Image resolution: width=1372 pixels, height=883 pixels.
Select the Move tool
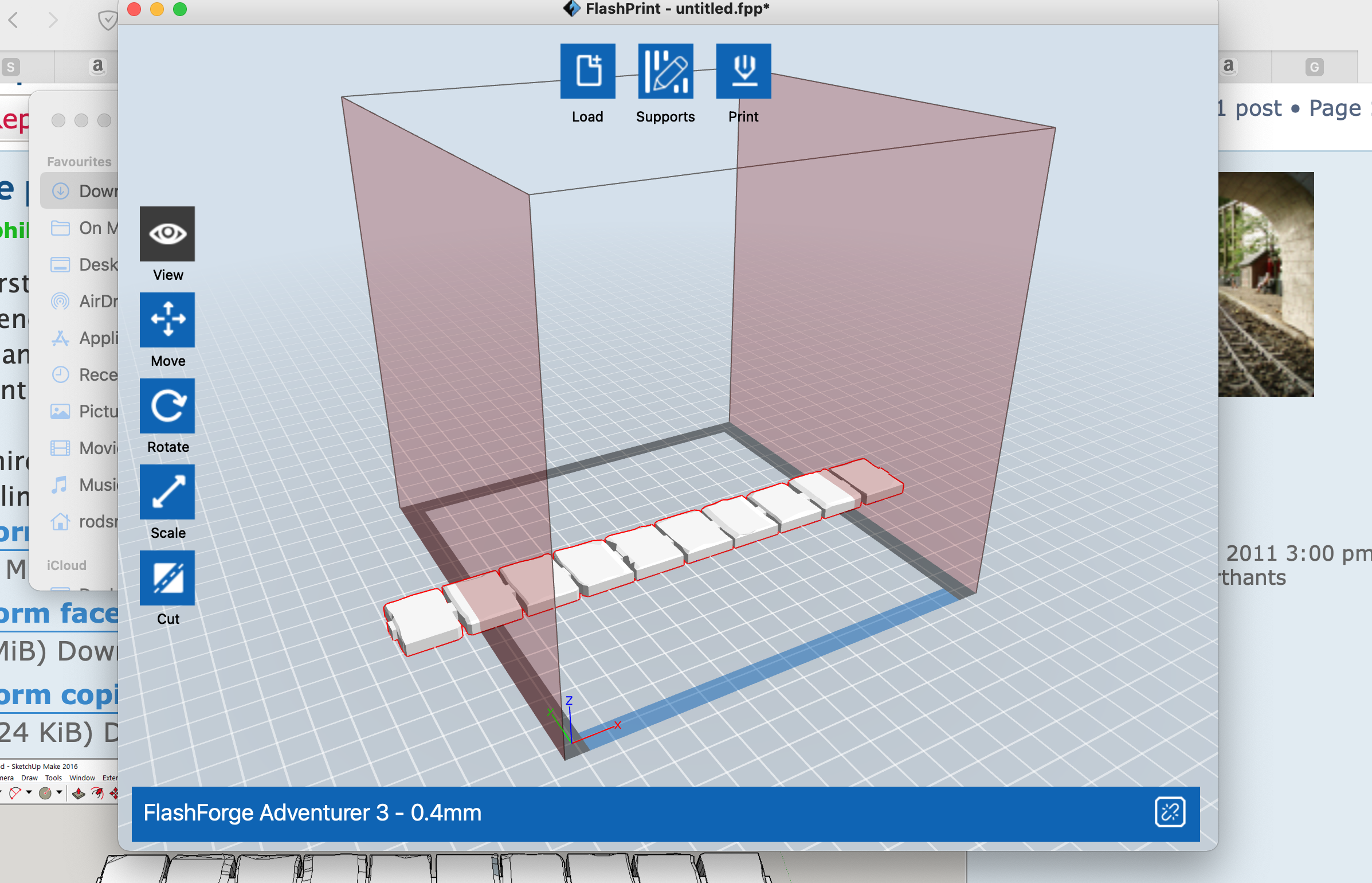[x=167, y=320]
